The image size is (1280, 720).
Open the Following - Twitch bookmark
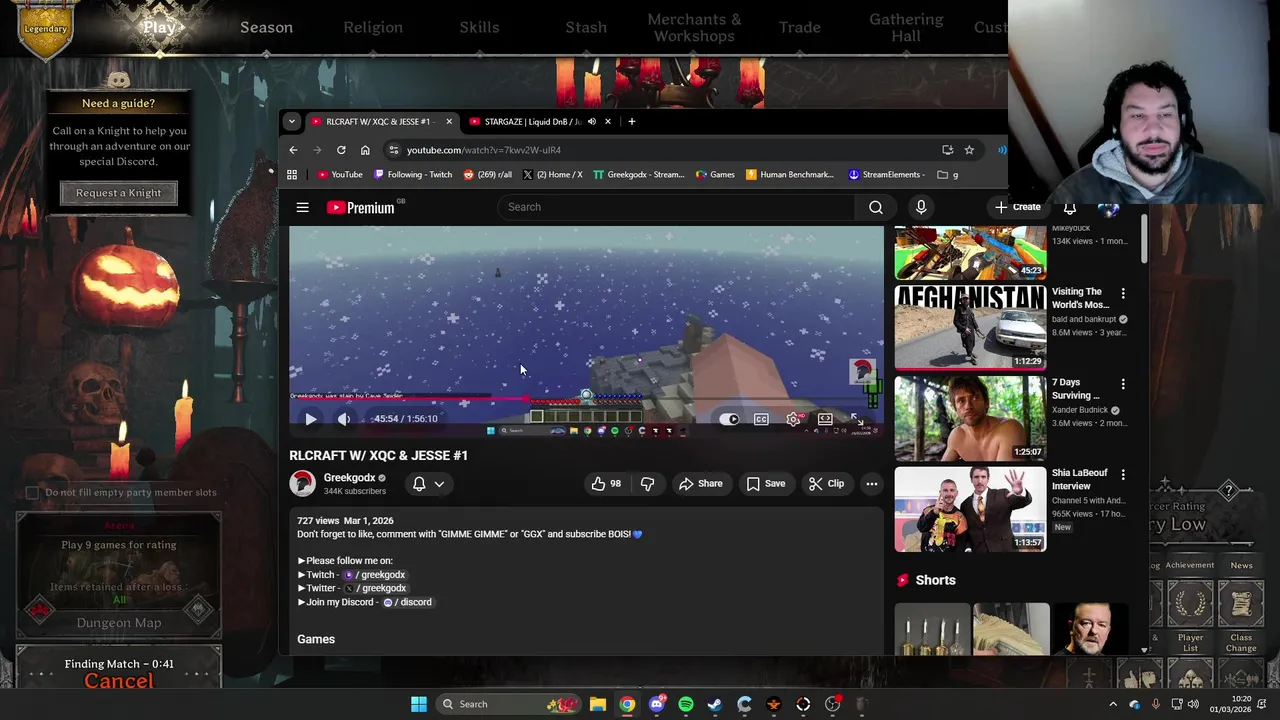coord(412,174)
